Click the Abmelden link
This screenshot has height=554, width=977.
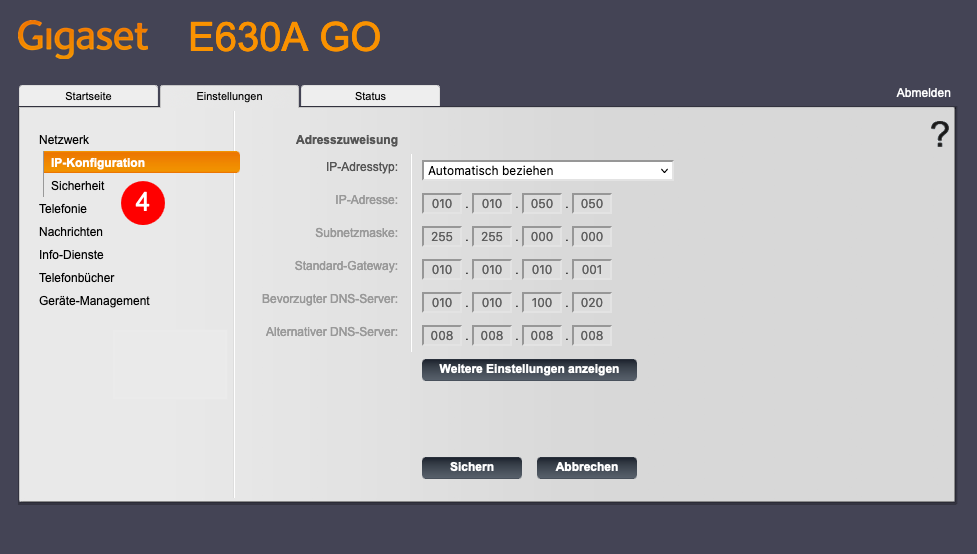923,93
